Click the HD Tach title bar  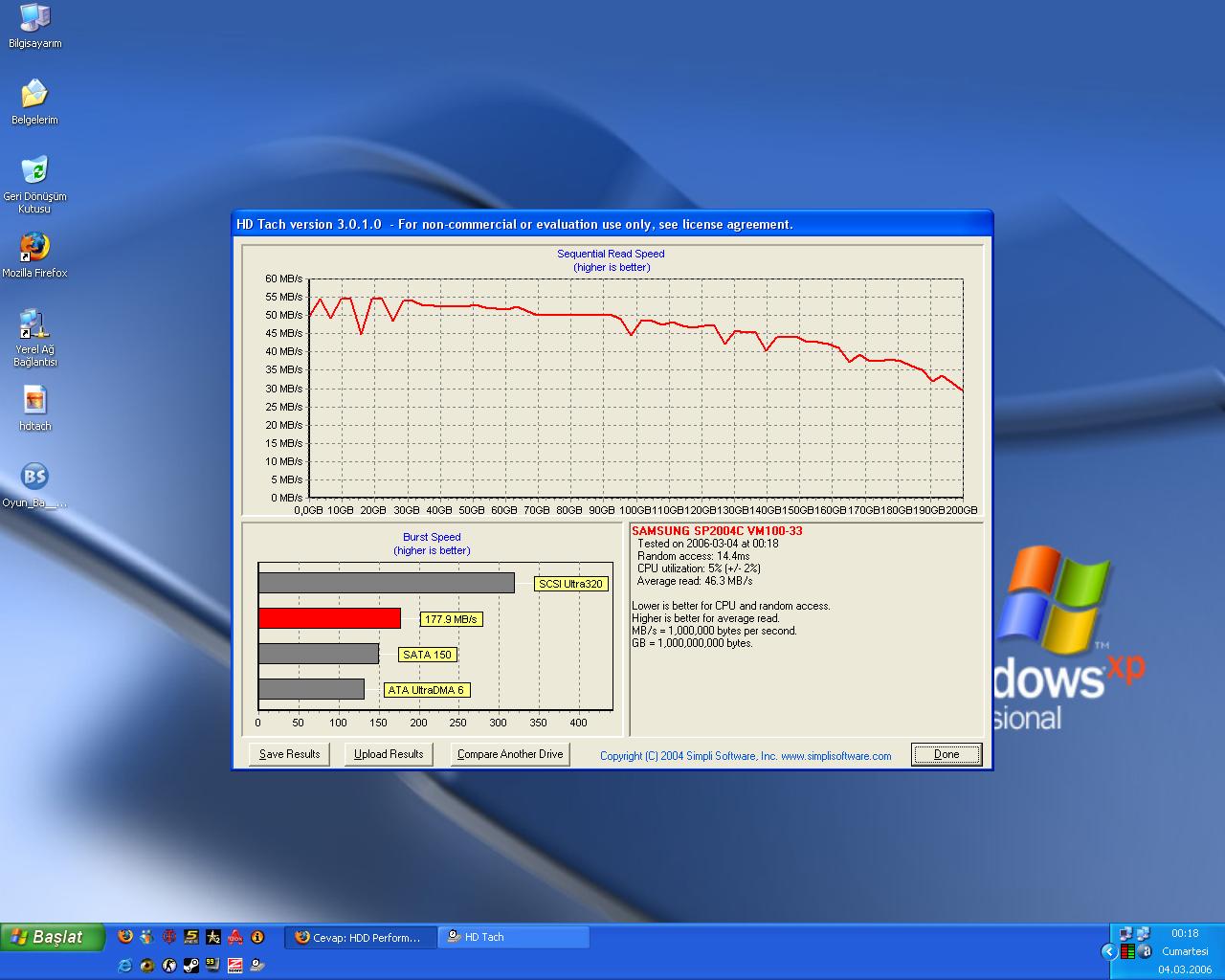612,224
